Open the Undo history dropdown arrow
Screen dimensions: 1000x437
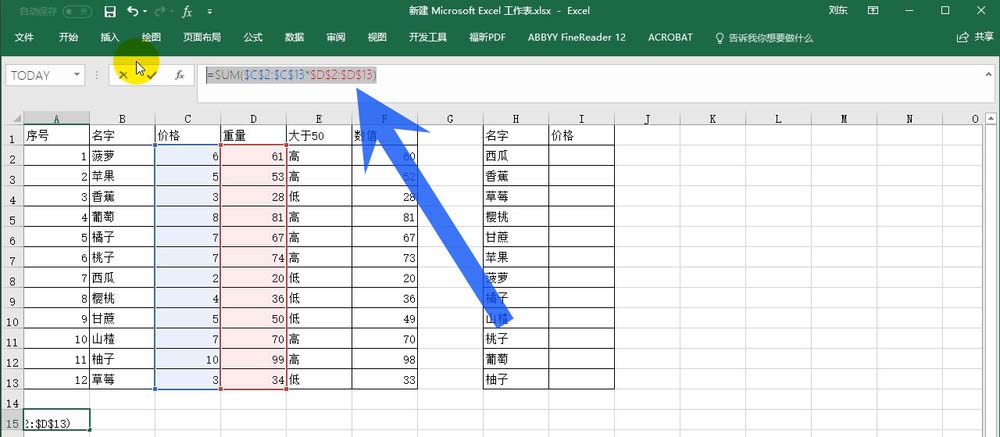click(145, 11)
